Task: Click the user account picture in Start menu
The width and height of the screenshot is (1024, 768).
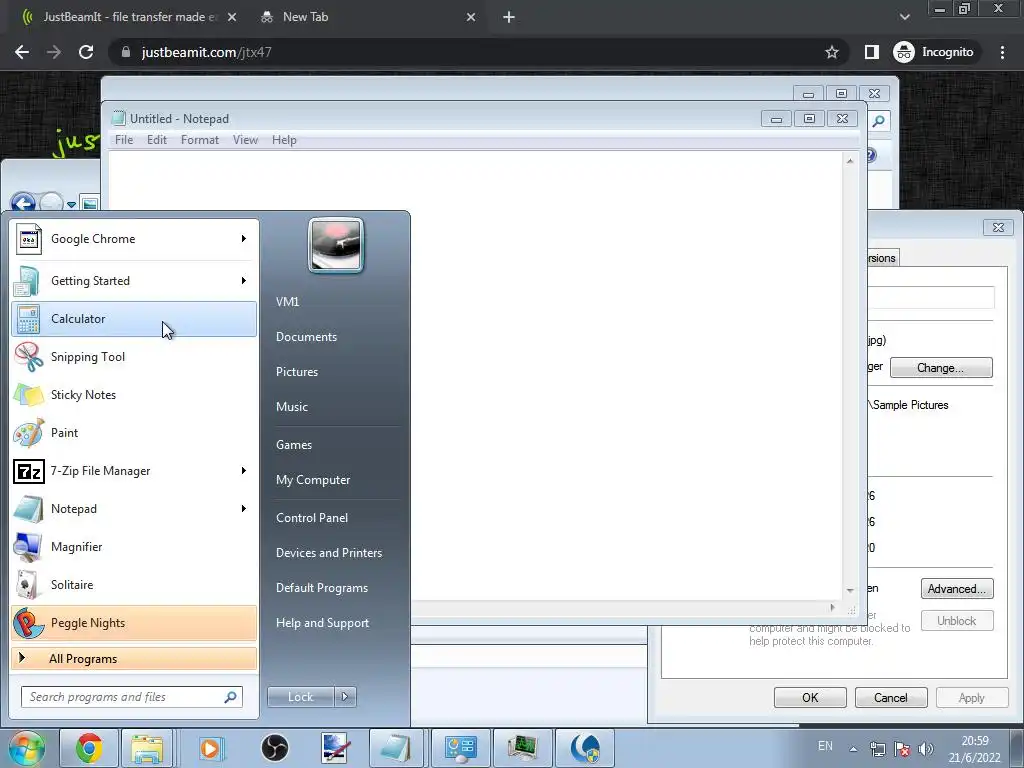Action: 336,245
